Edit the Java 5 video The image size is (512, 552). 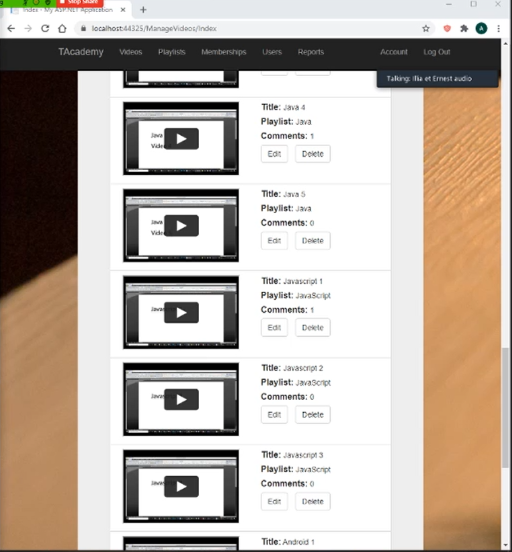(x=274, y=241)
